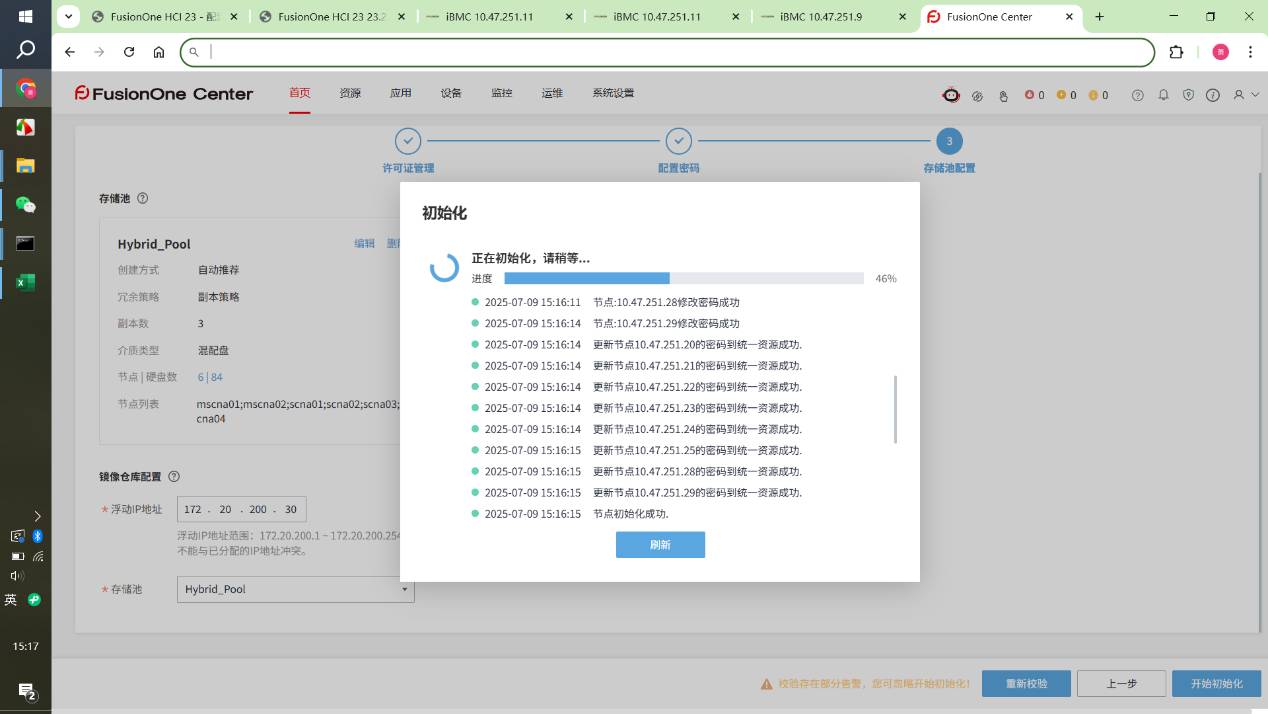The image size is (1268, 714).
Task: Open the 运维 menu
Action: (x=552, y=93)
